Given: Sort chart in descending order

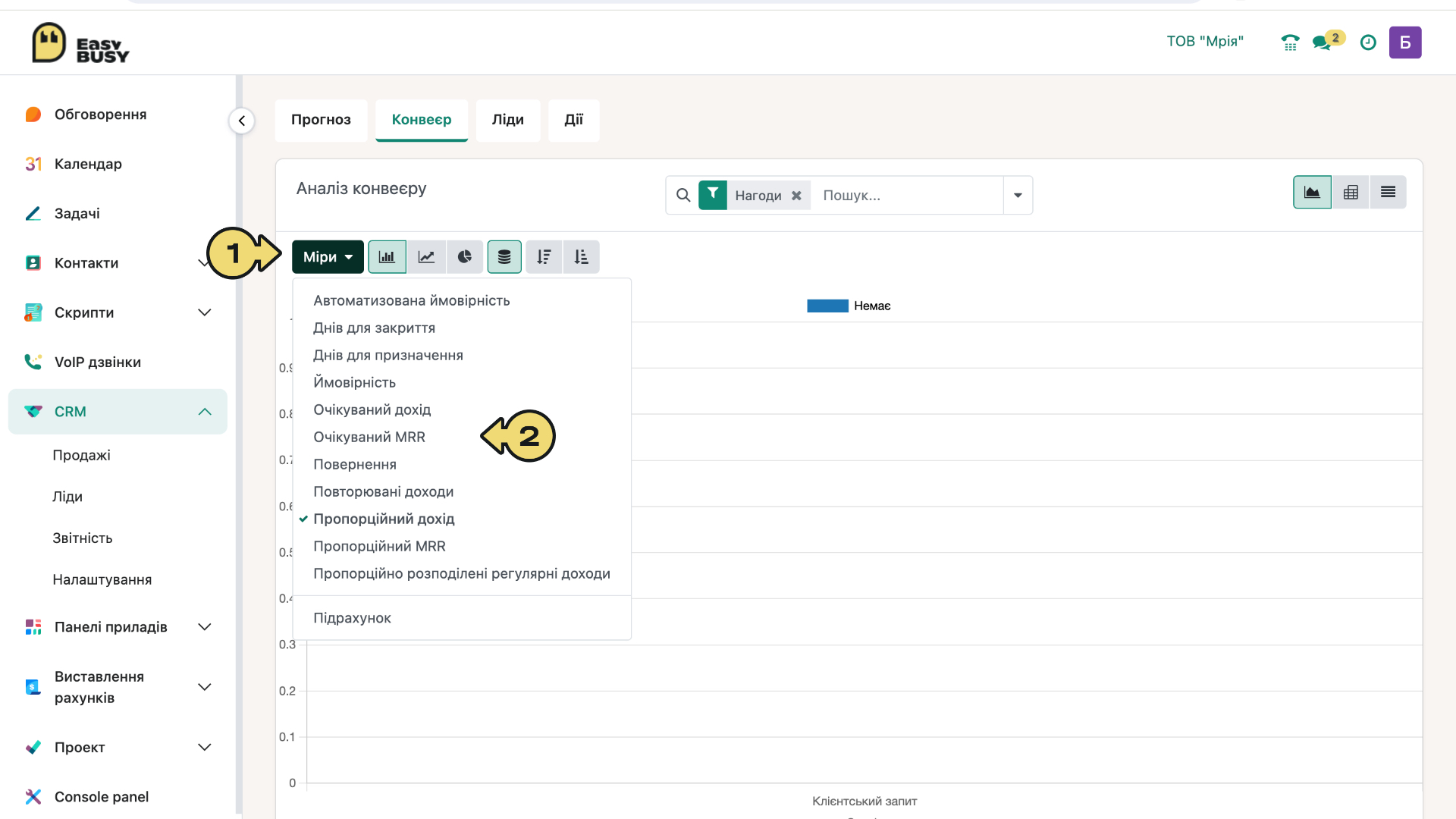Looking at the screenshot, I should coord(544,257).
